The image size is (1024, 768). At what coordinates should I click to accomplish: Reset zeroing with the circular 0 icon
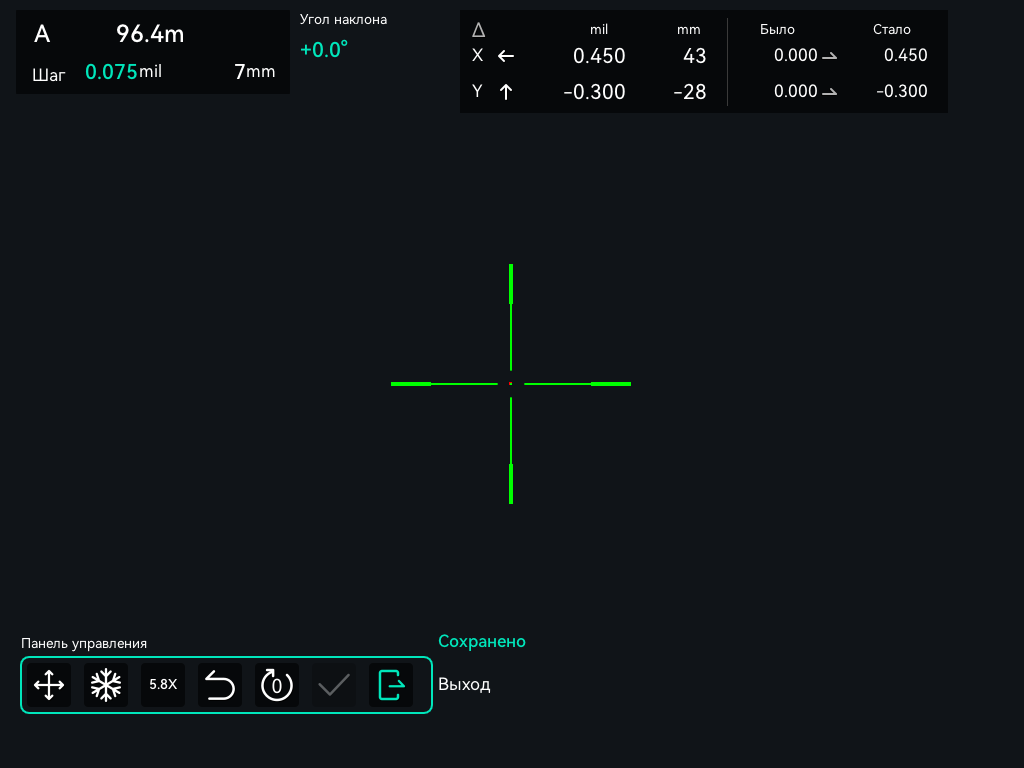pyautogui.click(x=277, y=685)
